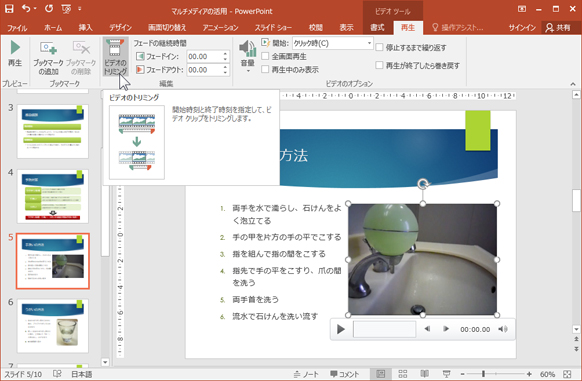The height and width of the screenshot is (381, 582).
Task: Click the start-from-beginning slideshow icon in title bar
Action: pyautogui.click(x=66, y=9)
